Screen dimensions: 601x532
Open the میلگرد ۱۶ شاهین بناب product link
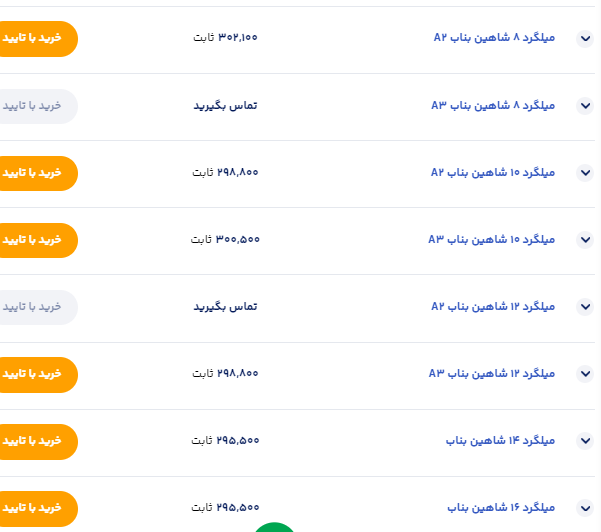[x=500, y=507]
